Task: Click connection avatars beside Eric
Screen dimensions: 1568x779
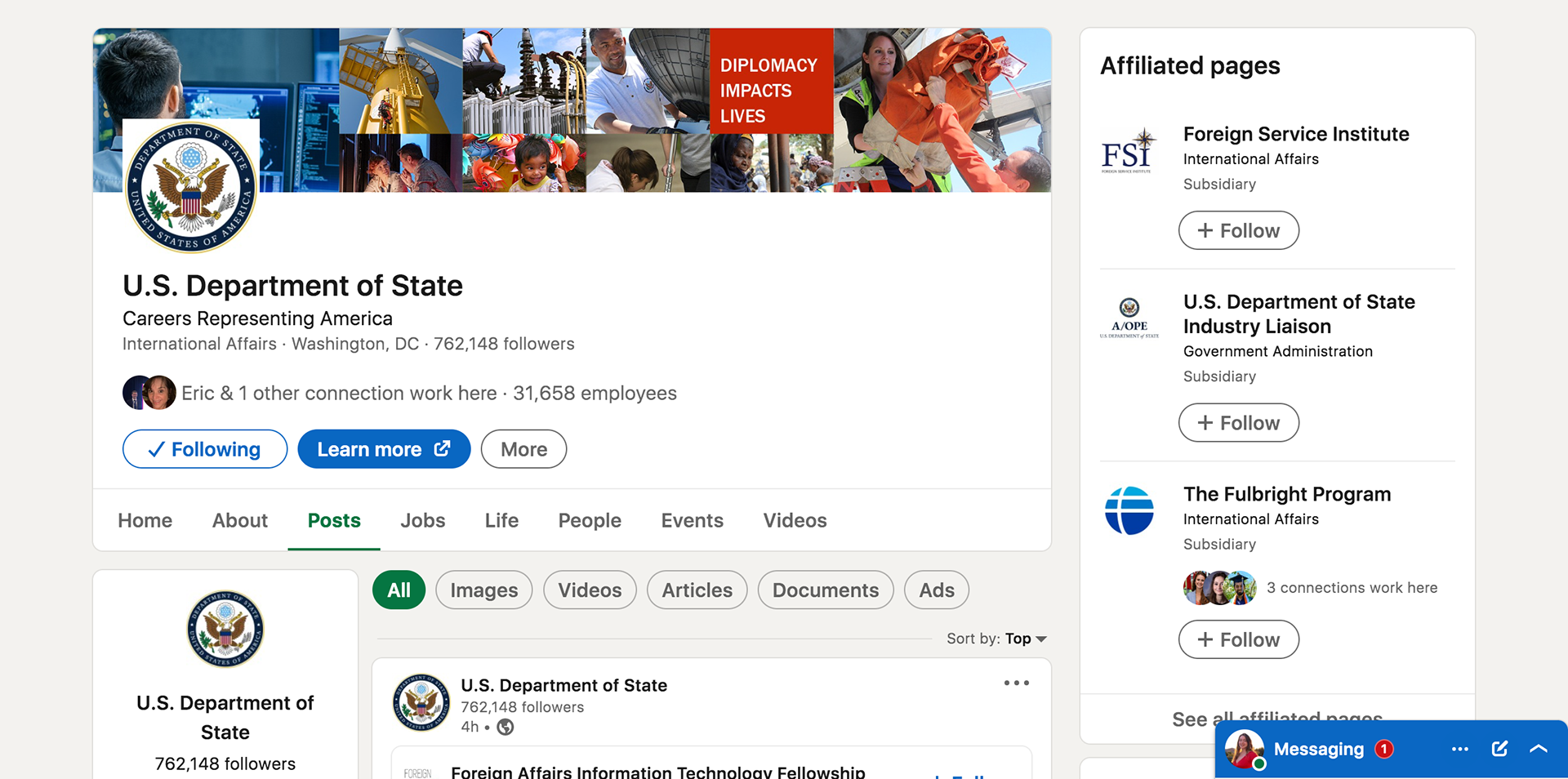Action: point(149,393)
